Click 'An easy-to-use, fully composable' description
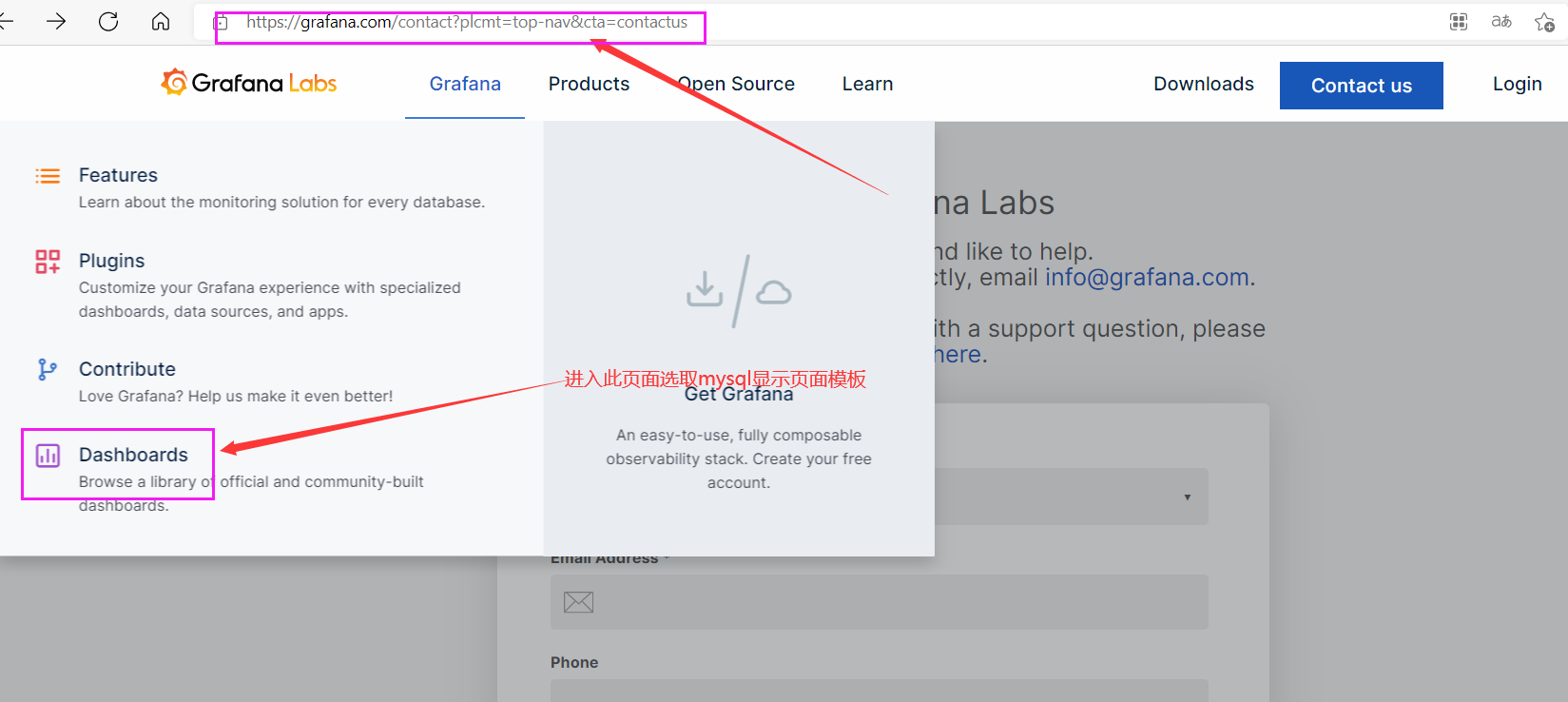The width and height of the screenshot is (1568, 702). pyautogui.click(x=739, y=458)
